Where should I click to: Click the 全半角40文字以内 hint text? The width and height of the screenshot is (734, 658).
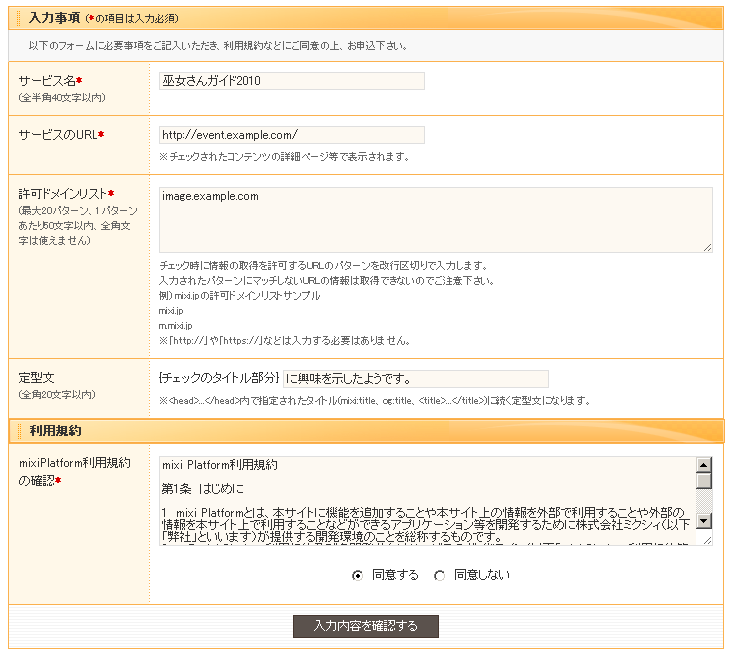[x=62, y=98]
